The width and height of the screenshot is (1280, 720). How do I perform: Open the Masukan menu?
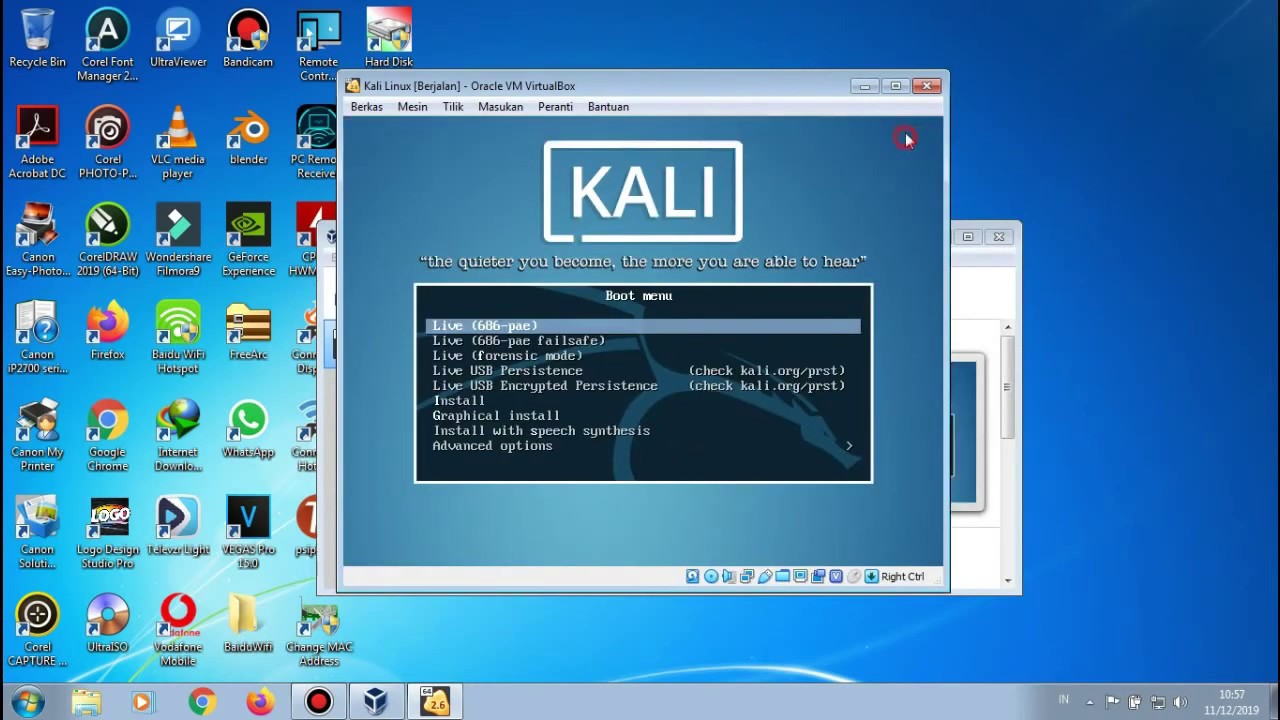[x=500, y=107]
